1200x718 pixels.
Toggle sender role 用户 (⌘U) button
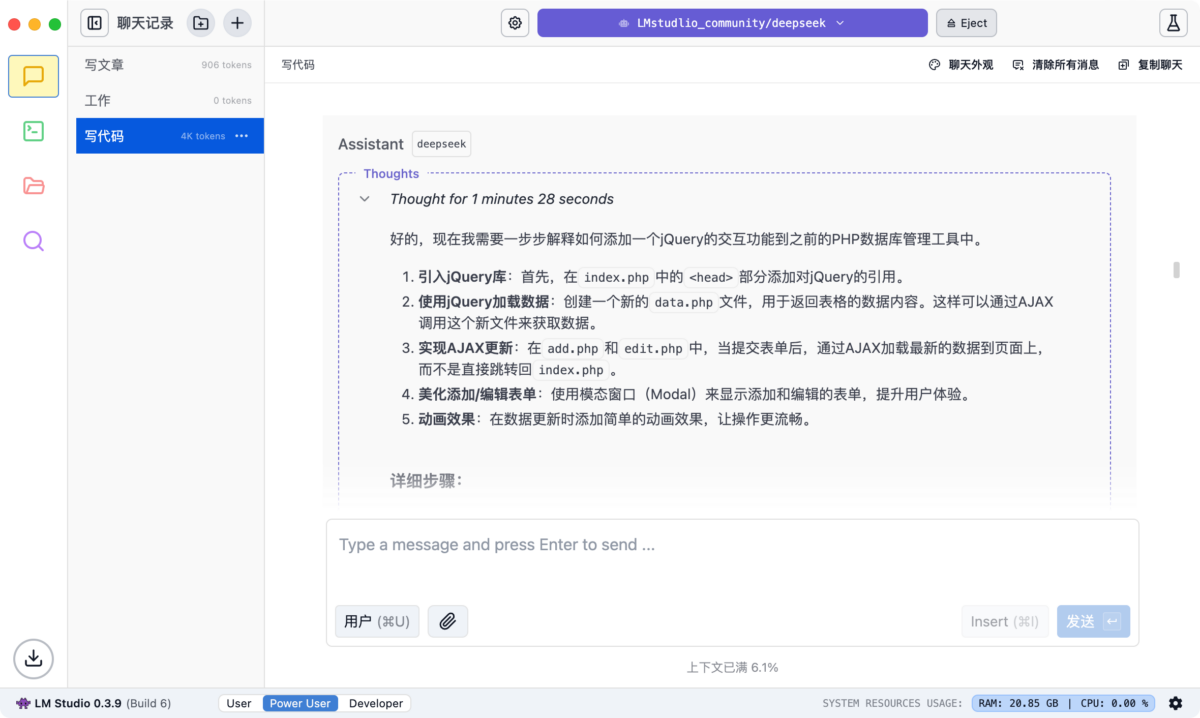point(377,621)
